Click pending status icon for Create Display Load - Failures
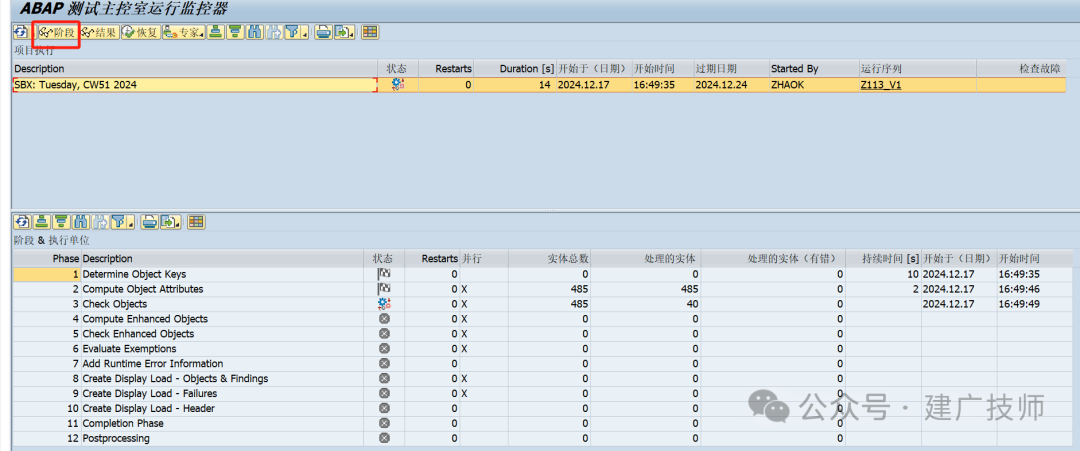This screenshot has height=451, width=1080. click(384, 393)
